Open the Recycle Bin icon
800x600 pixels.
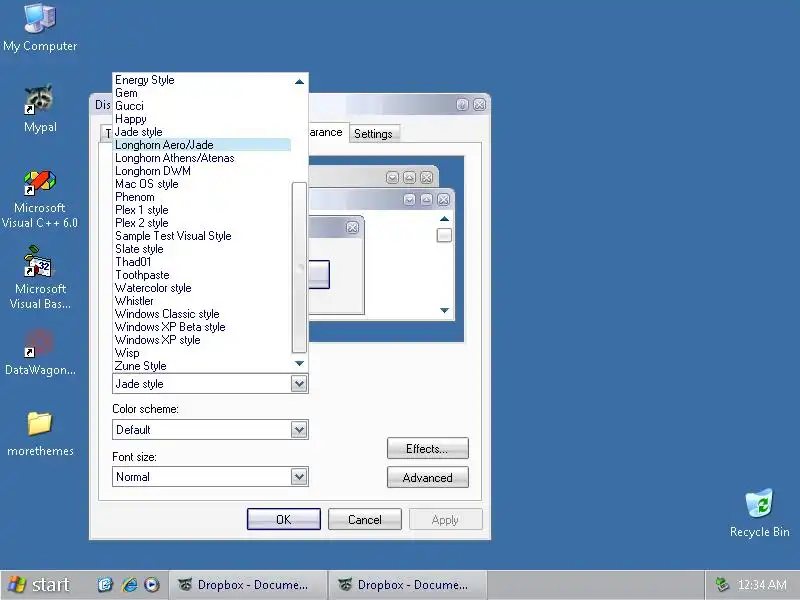[x=759, y=513]
